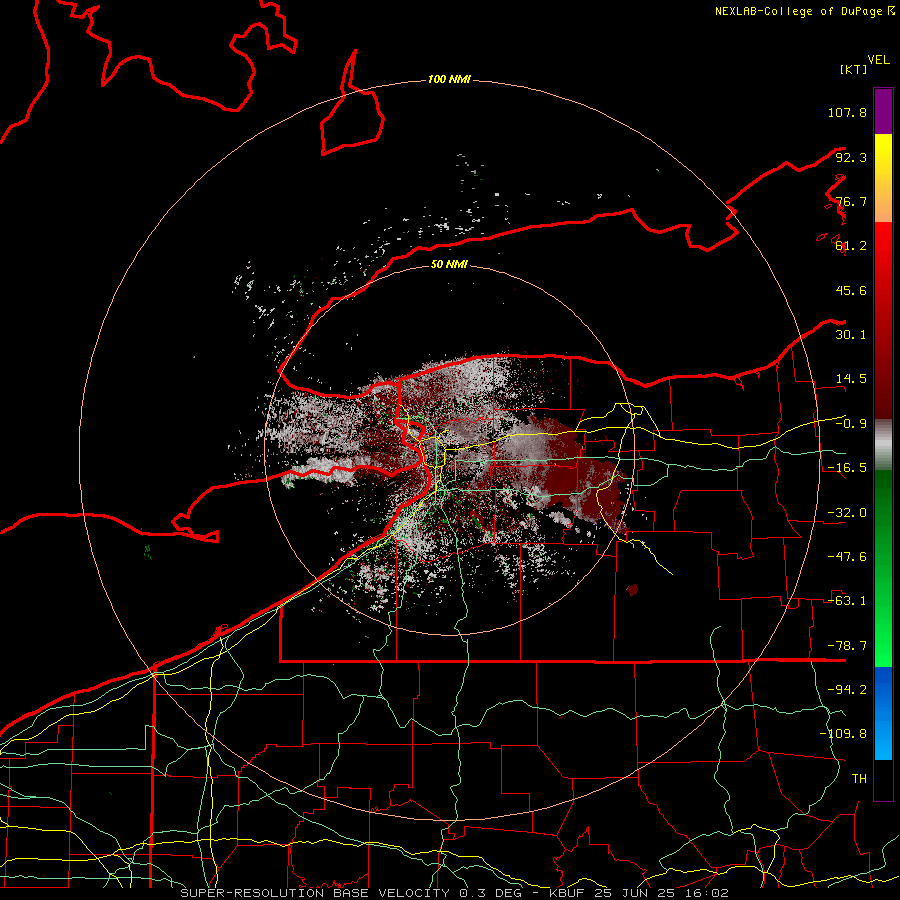
Task: Click the isolated dark red echo southeast of radar
Action: point(632,589)
